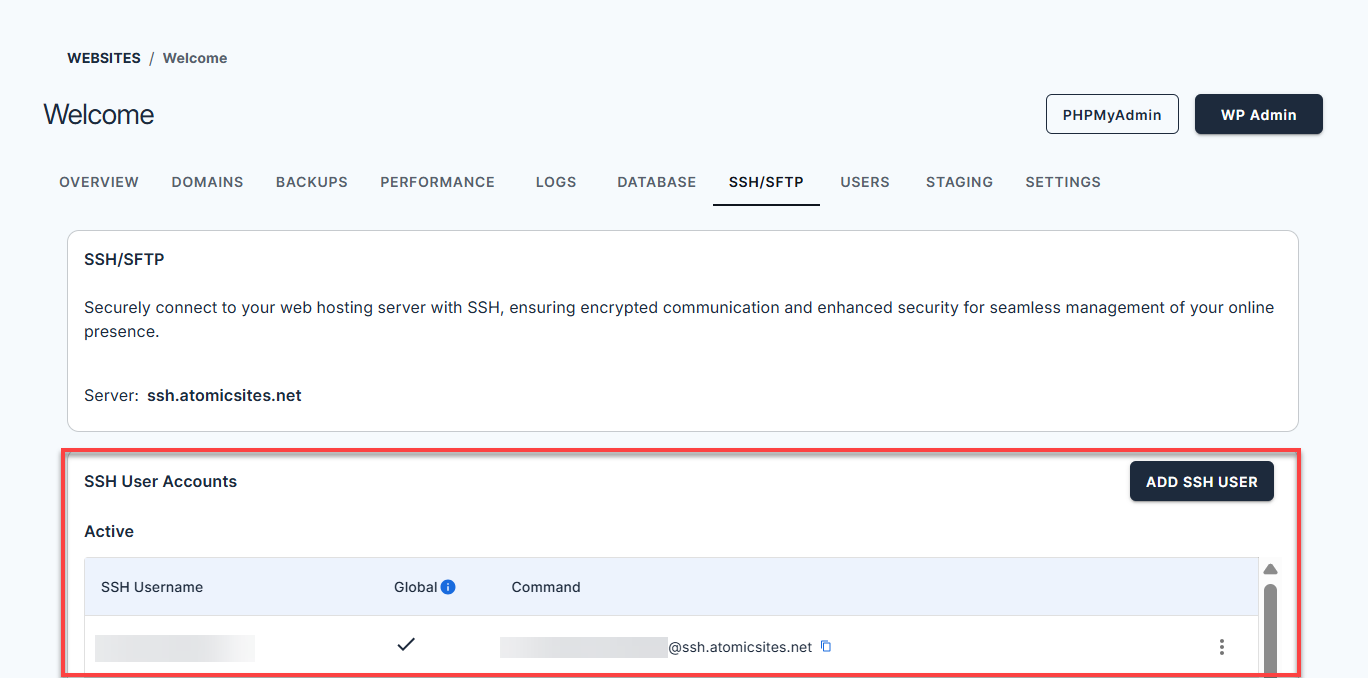Select the SSH/SFTP tab
This screenshot has width=1368, height=678.
click(766, 182)
